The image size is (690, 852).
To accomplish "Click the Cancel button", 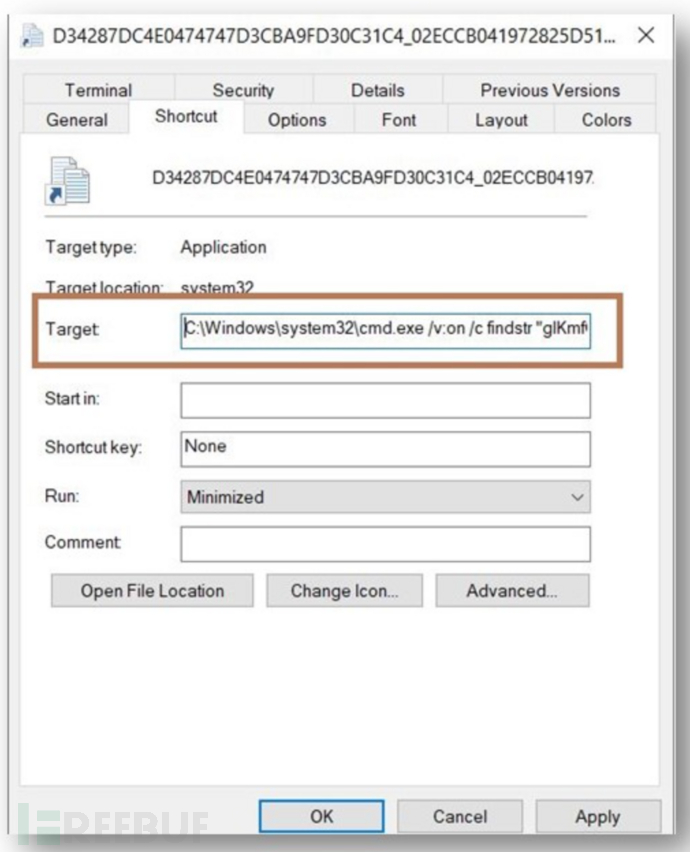I will [460, 816].
